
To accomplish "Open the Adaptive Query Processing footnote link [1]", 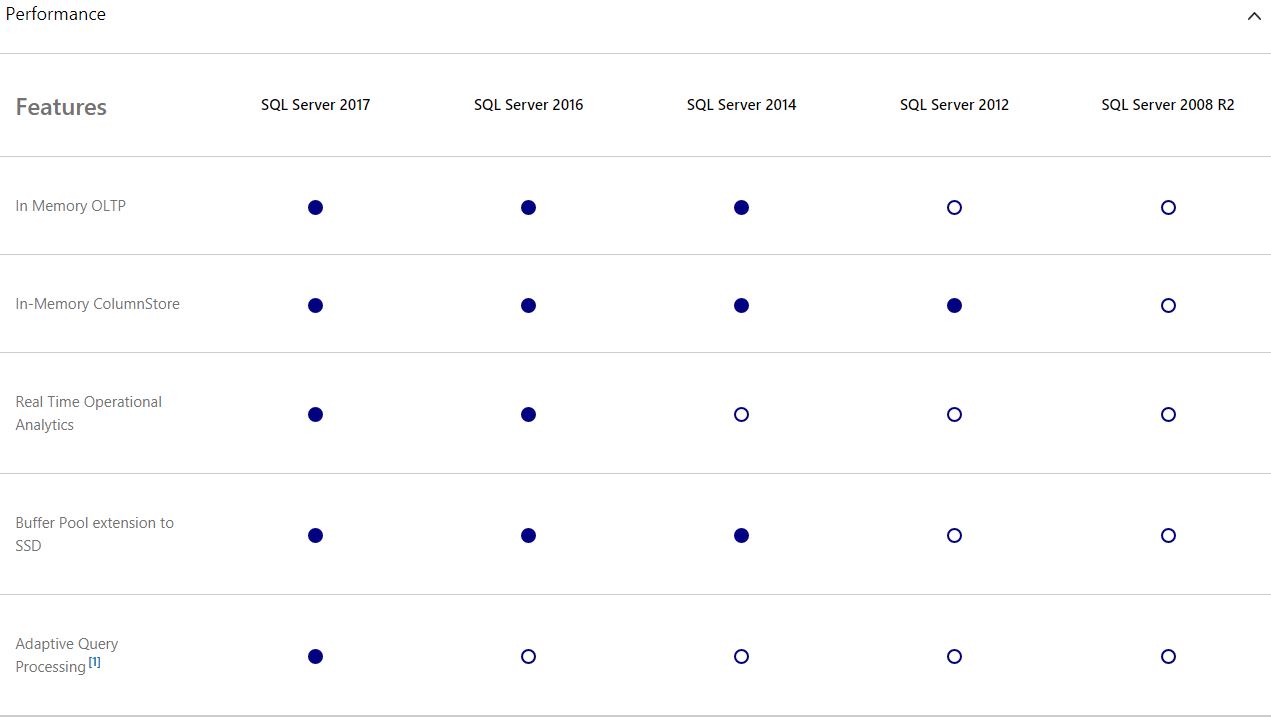I will click(x=94, y=661).
